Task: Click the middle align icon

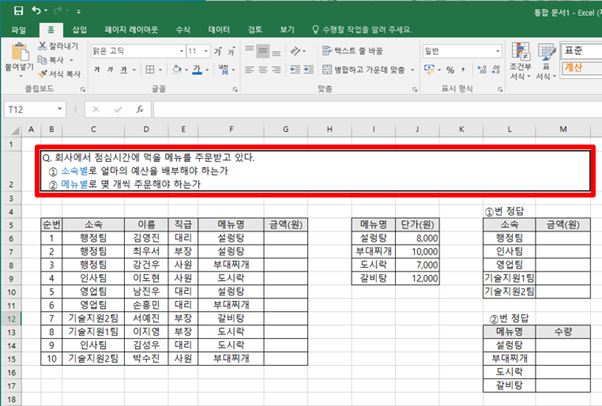Action: 263,50
